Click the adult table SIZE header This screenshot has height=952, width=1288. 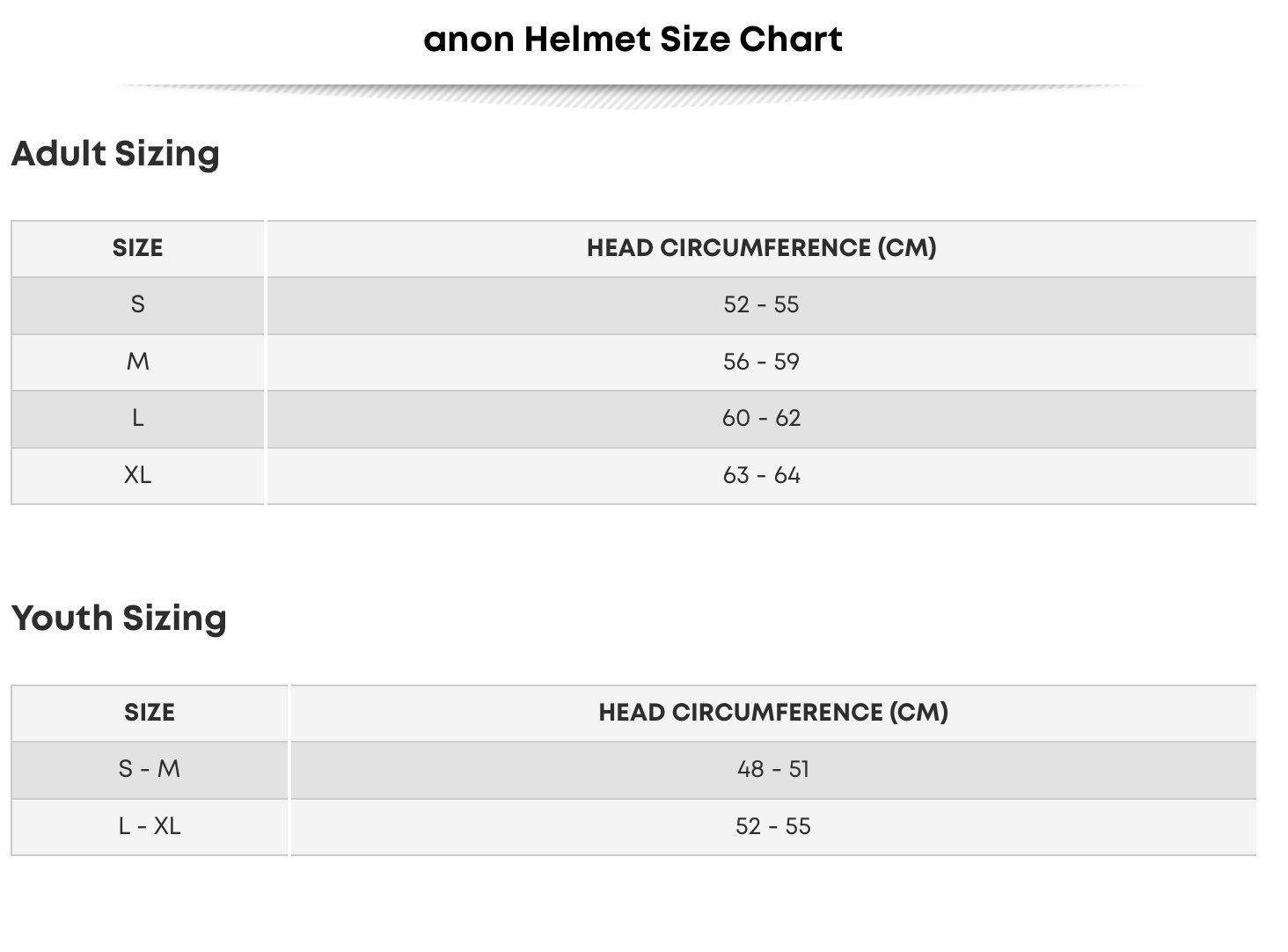[x=137, y=248]
